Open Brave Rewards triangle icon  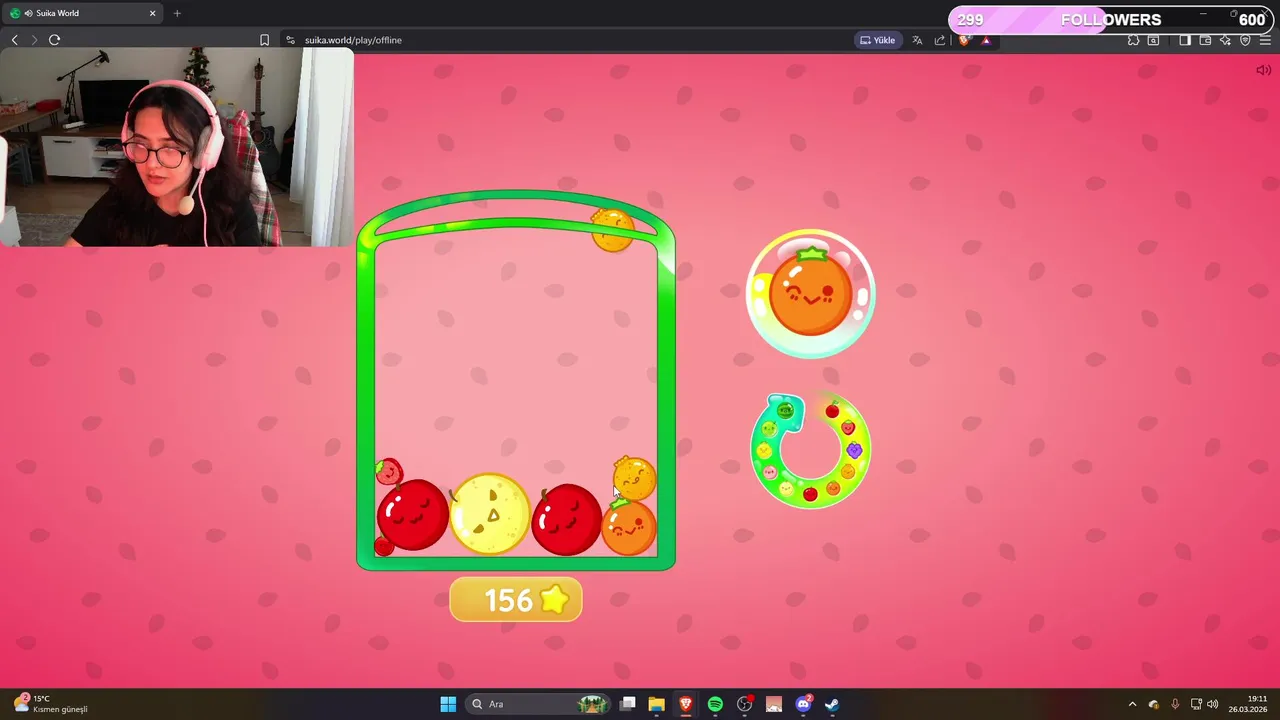pyautogui.click(x=986, y=40)
